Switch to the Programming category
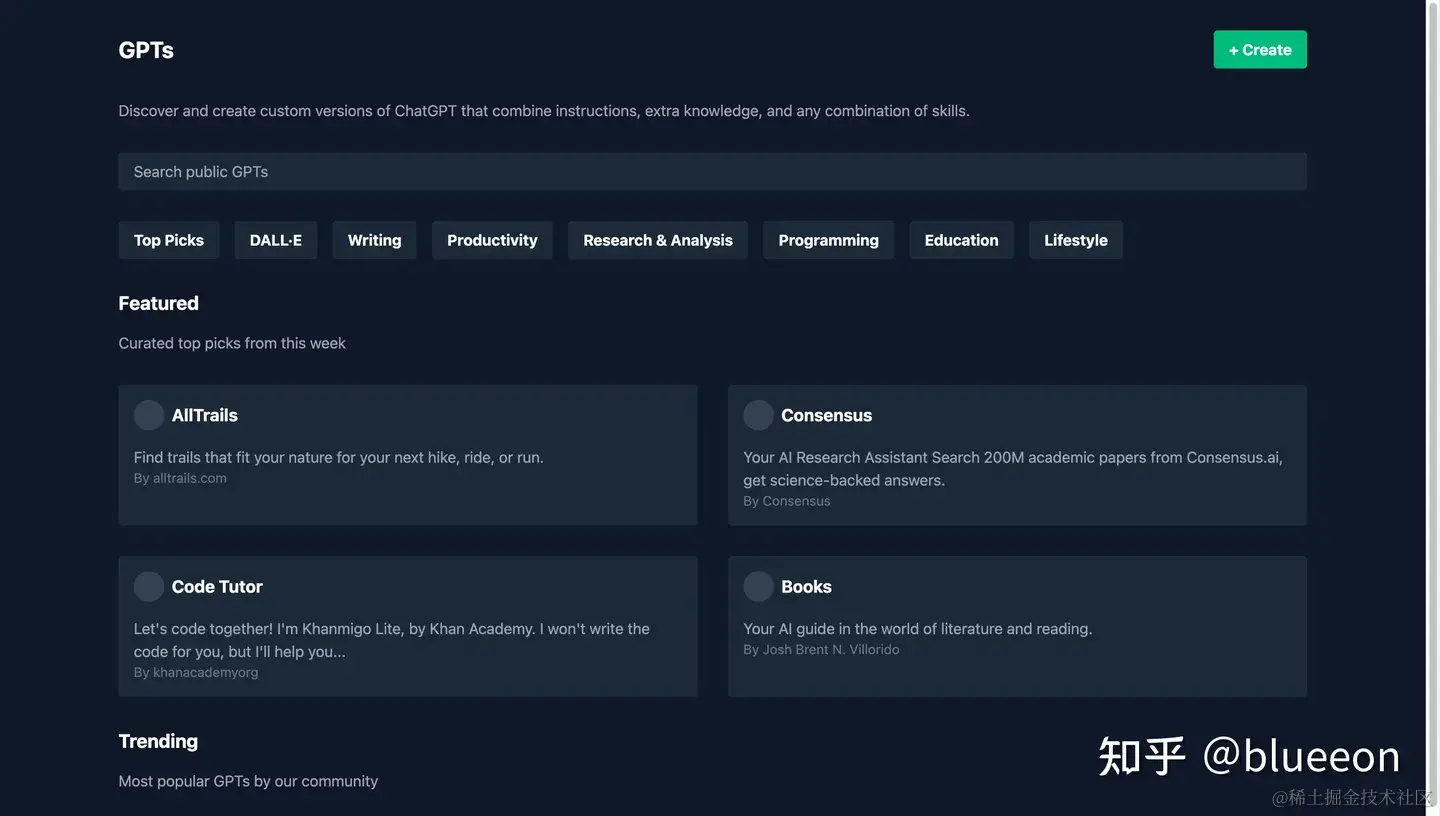 click(x=828, y=240)
